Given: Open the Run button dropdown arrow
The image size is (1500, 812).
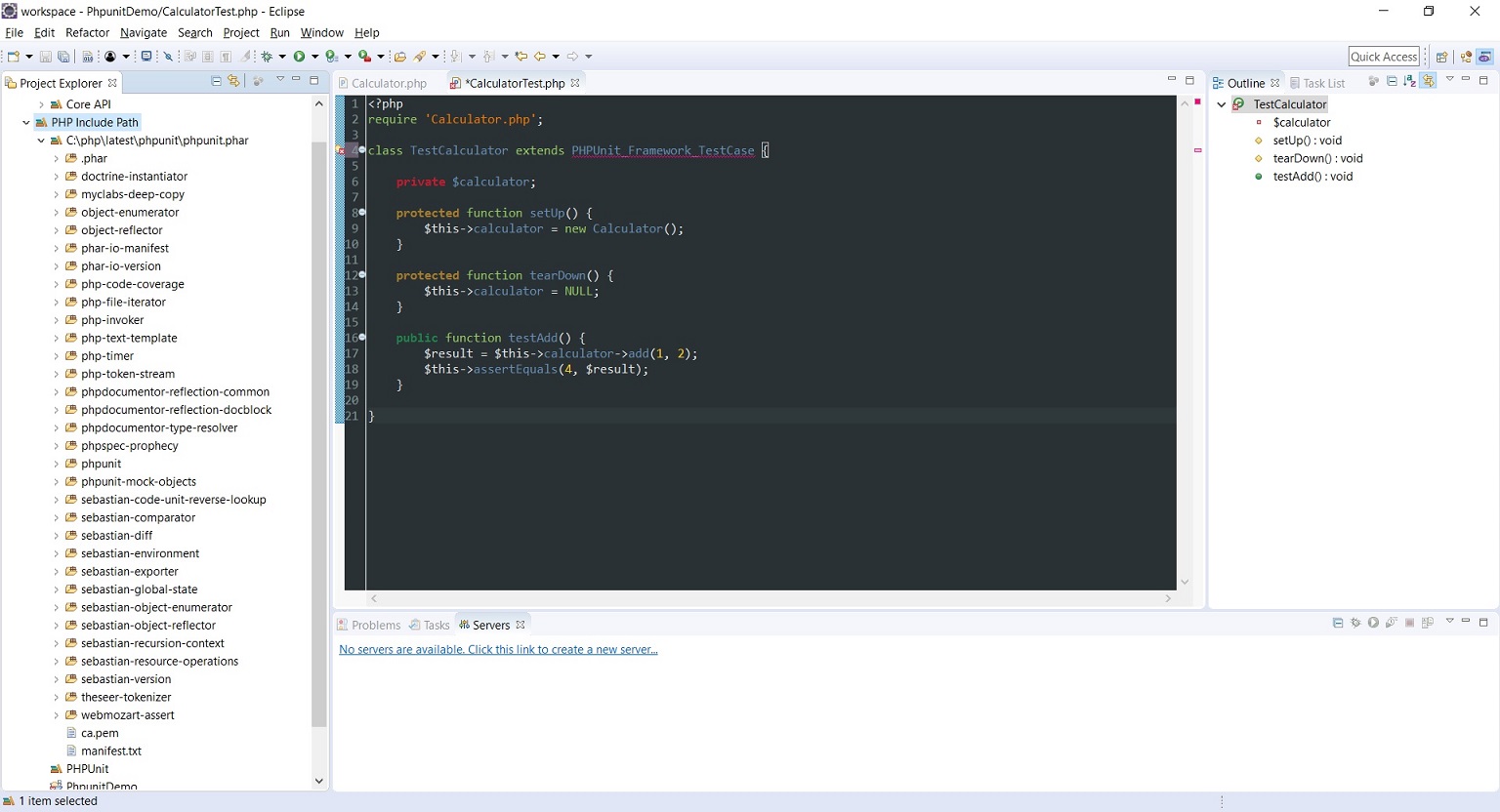Looking at the screenshot, I should [x=314, y=57].
